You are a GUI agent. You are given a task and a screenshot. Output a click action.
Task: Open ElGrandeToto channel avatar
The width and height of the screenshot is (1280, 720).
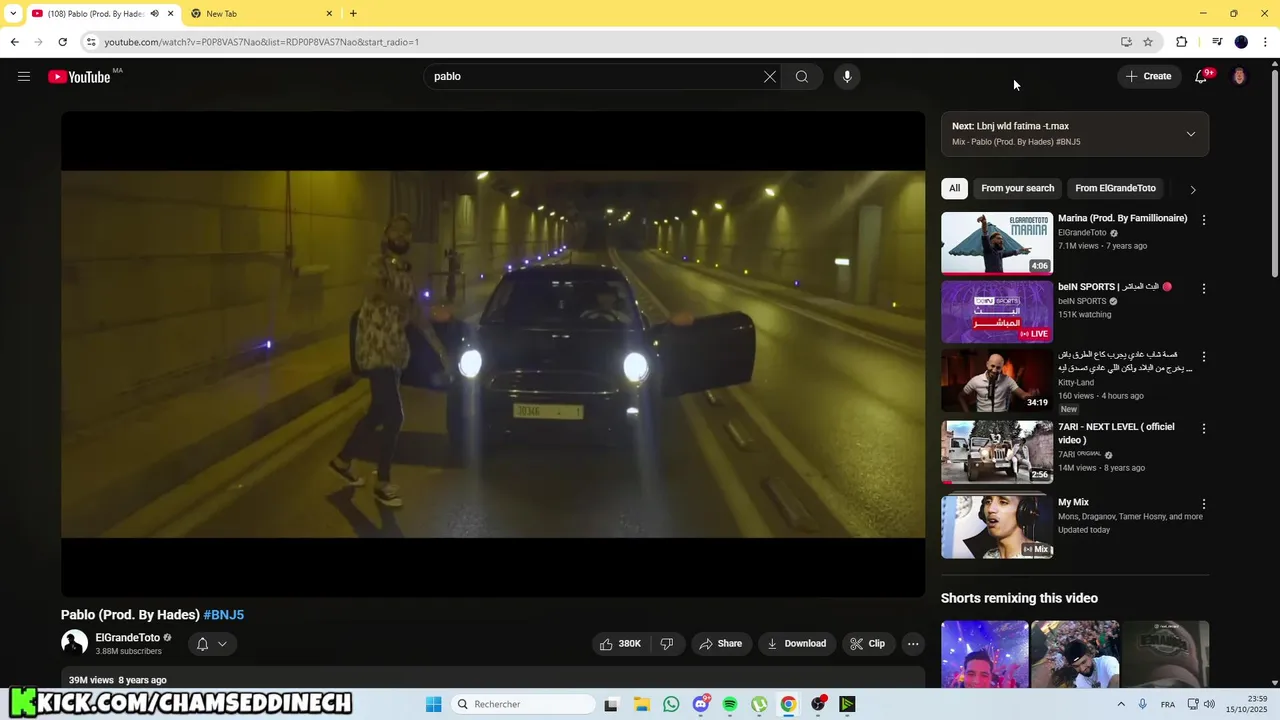74,643
